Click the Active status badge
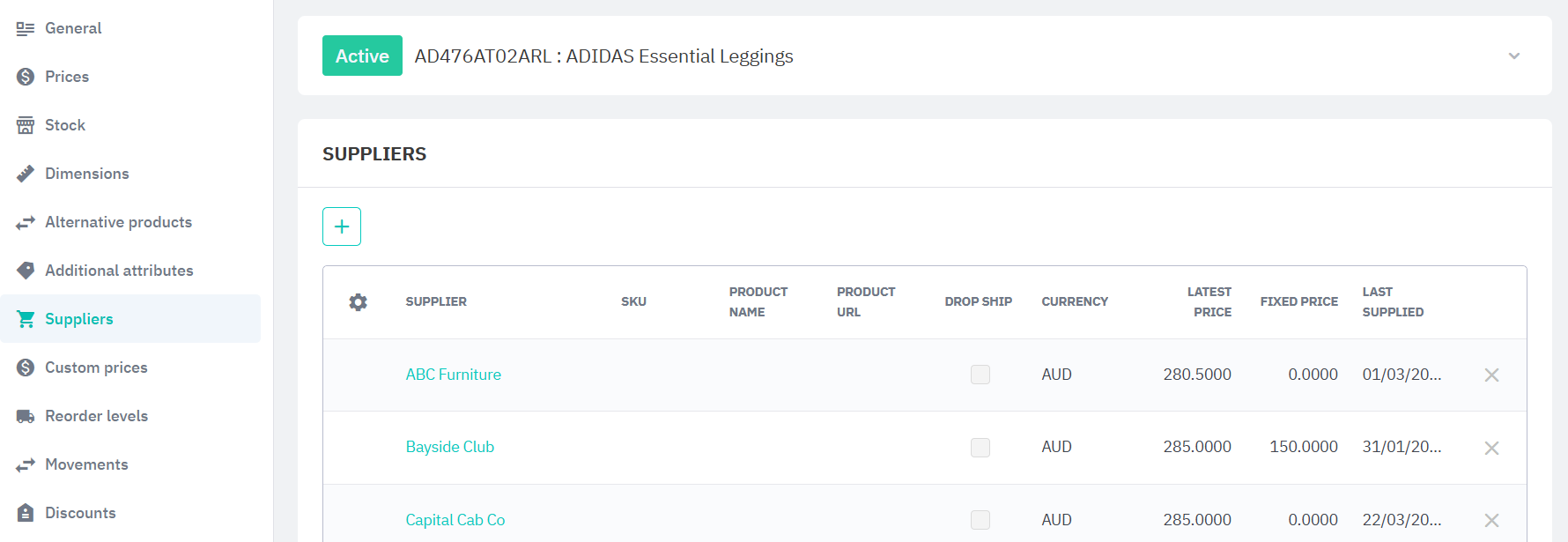Image resolution: width=1568 pixels, height=542 pixels. pos(362,56)
